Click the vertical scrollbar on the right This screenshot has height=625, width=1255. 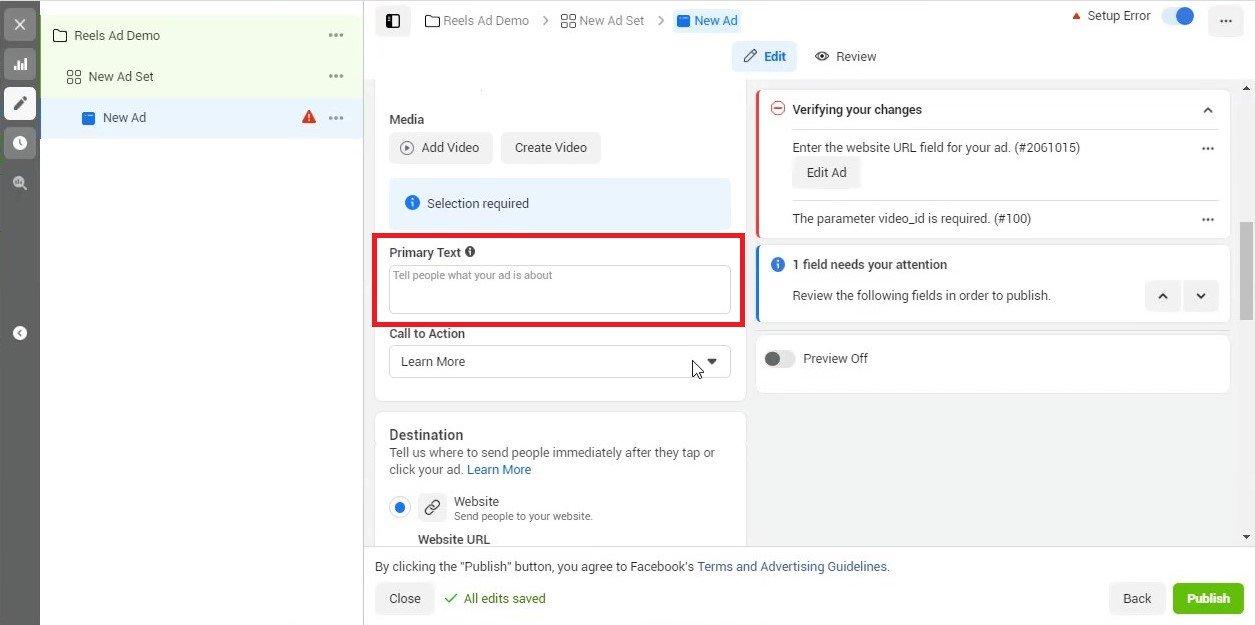[1246, 270]
